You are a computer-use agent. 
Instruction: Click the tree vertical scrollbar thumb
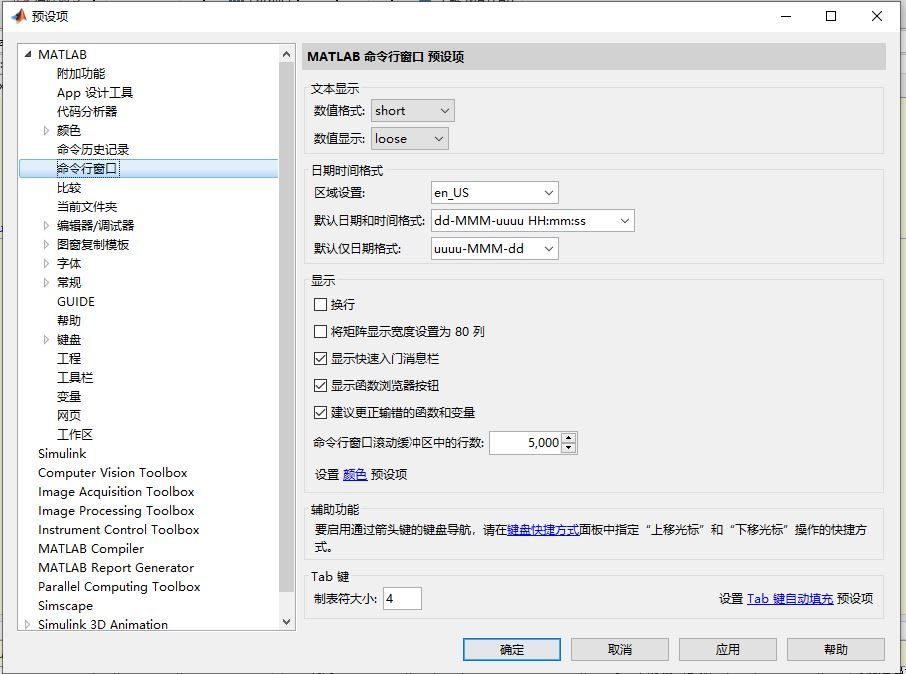[x=287, y=327]
